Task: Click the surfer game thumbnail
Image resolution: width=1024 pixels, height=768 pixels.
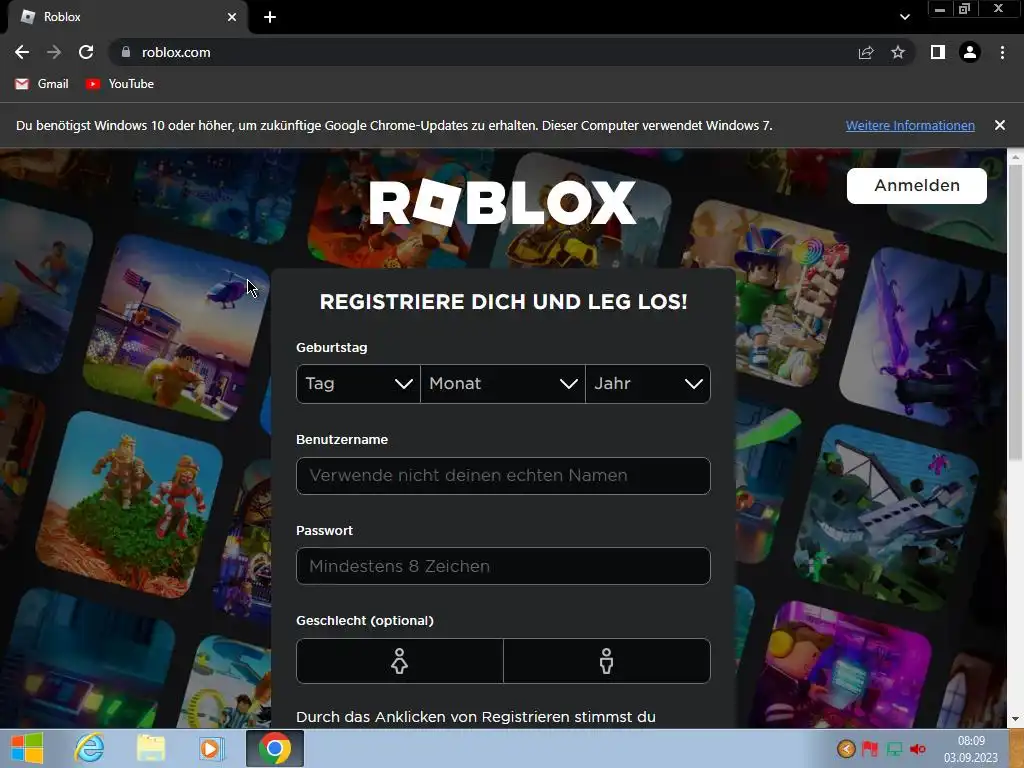Action: point(43,287)
